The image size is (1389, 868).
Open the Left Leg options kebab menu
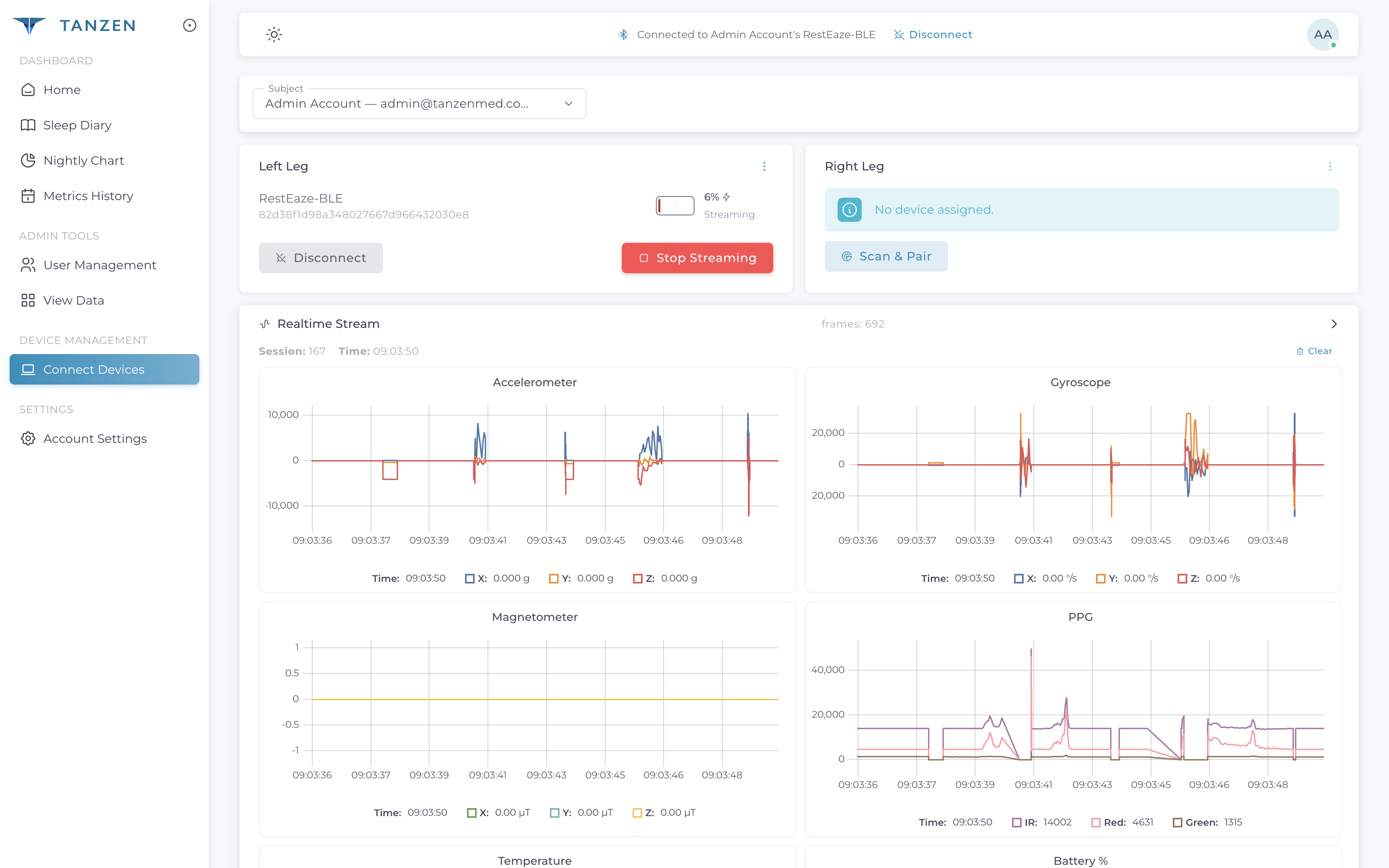pyautogui.click(x=764, y=166)
